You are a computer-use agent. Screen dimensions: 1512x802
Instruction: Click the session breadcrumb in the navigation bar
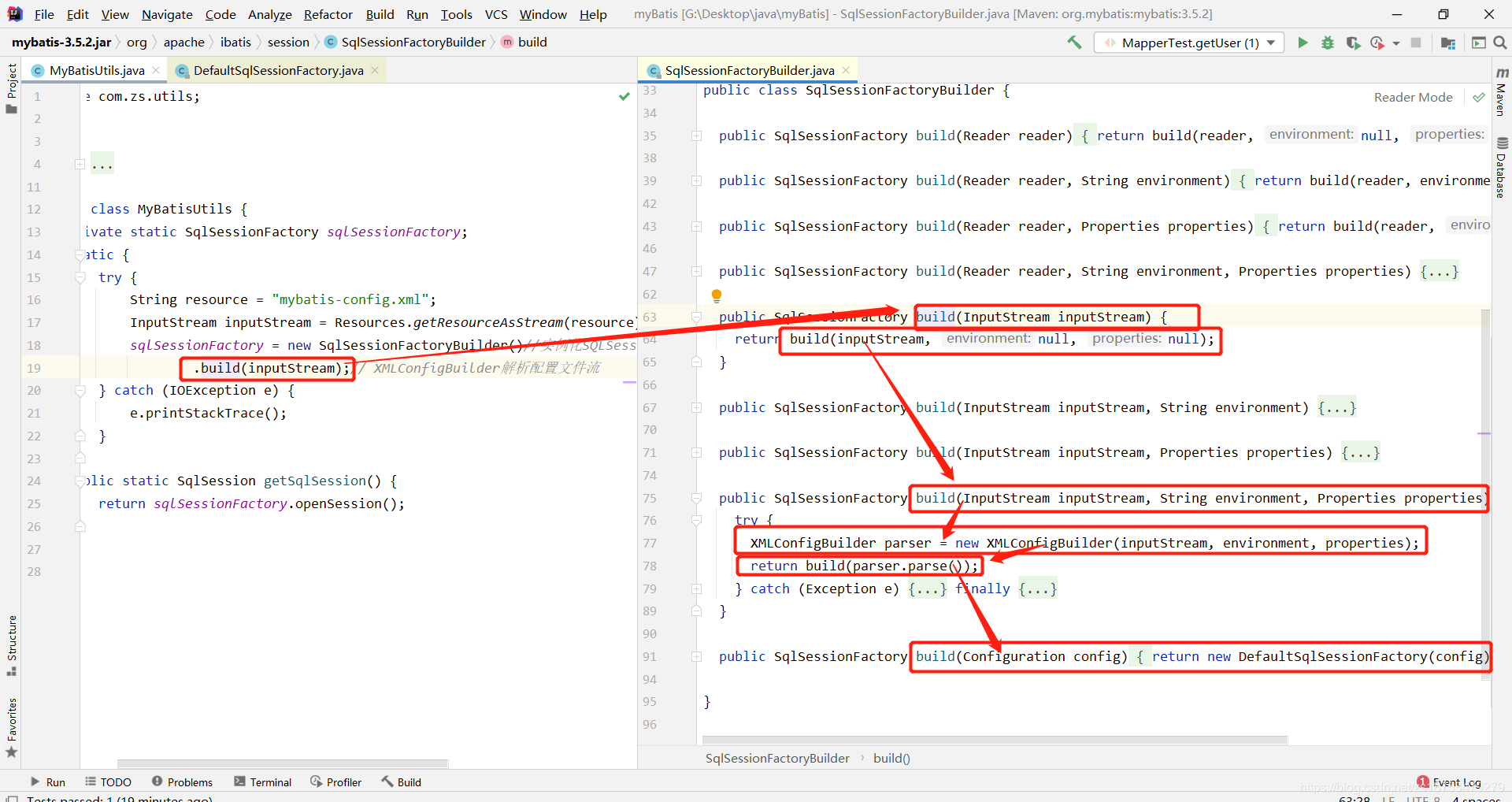[288, 43]
